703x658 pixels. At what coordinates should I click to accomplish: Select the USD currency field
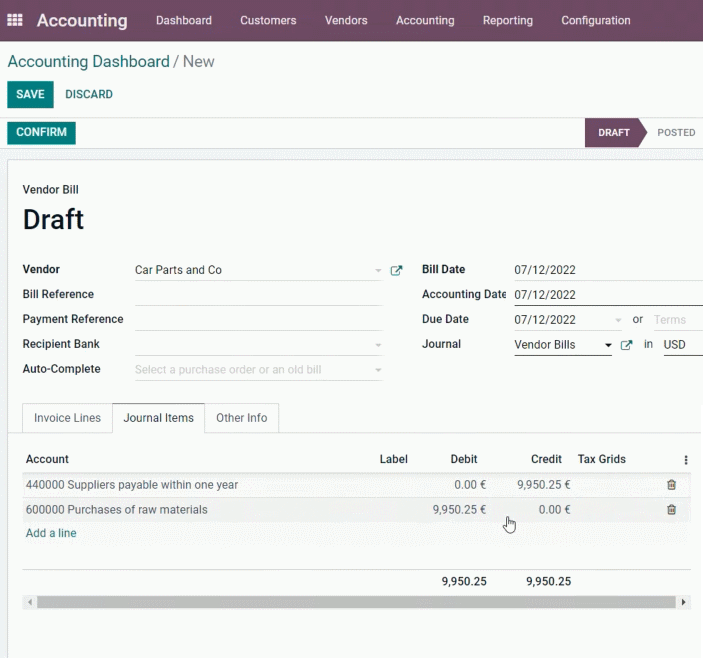(683, 345)
